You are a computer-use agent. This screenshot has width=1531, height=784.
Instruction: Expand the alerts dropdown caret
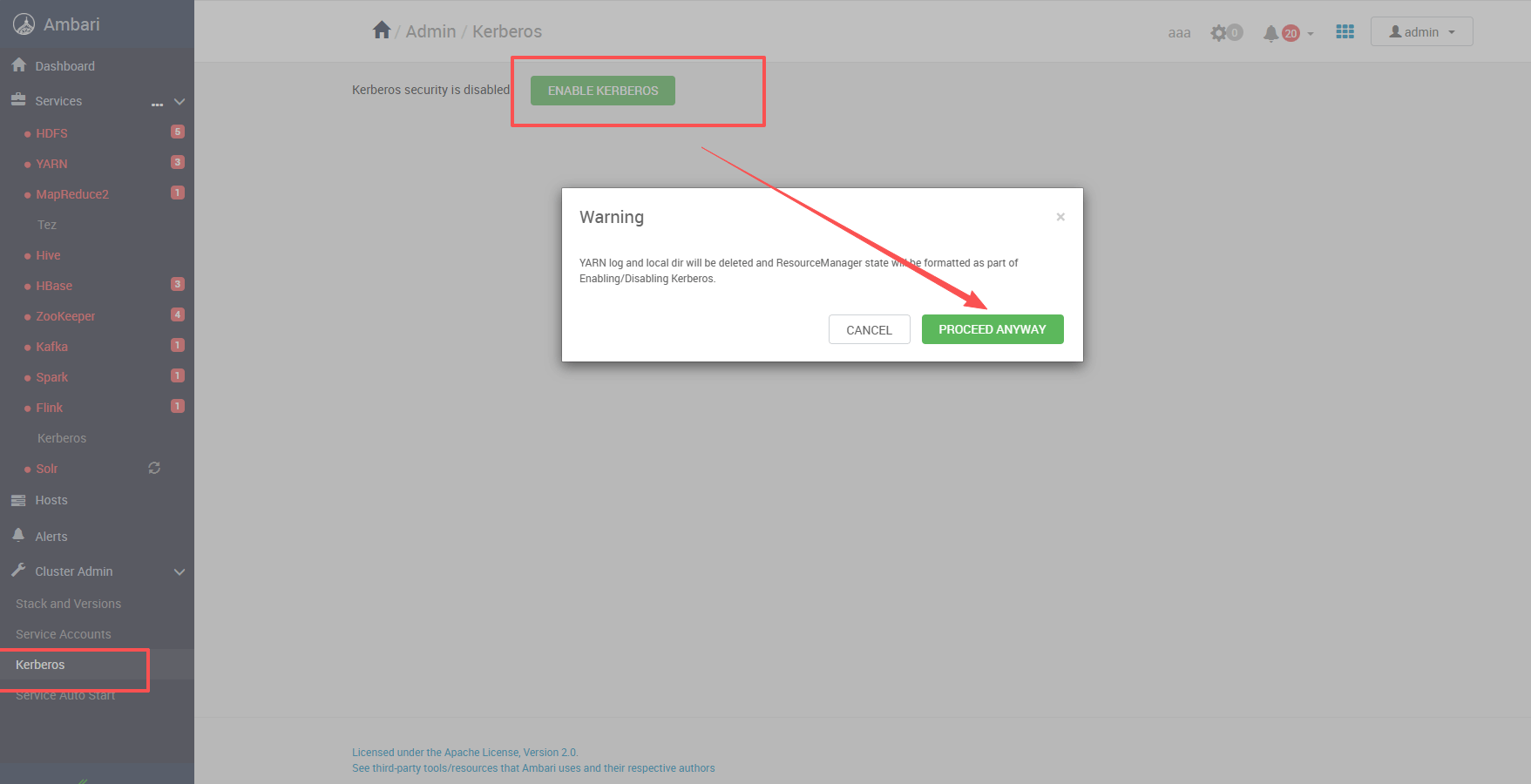(1311, 34)
